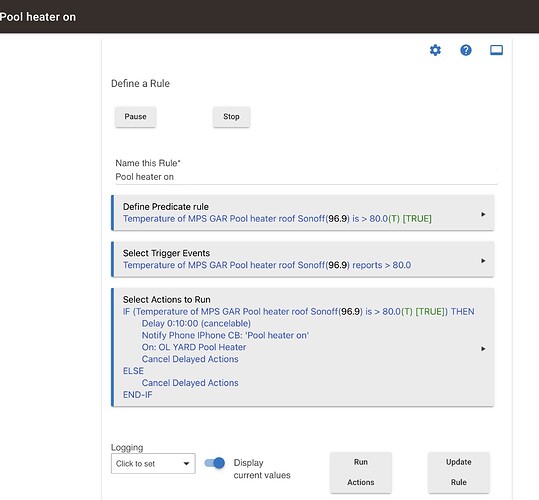Click the Run Actions button
The height and width of the screenshot is (500, 539).
(x=361, y=473)
